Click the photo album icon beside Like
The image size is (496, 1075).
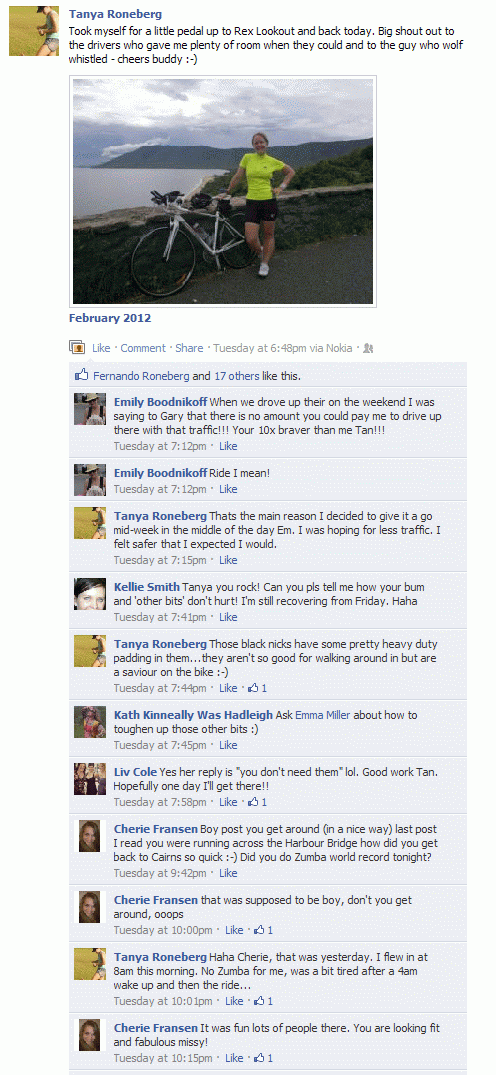pos(76,348)
